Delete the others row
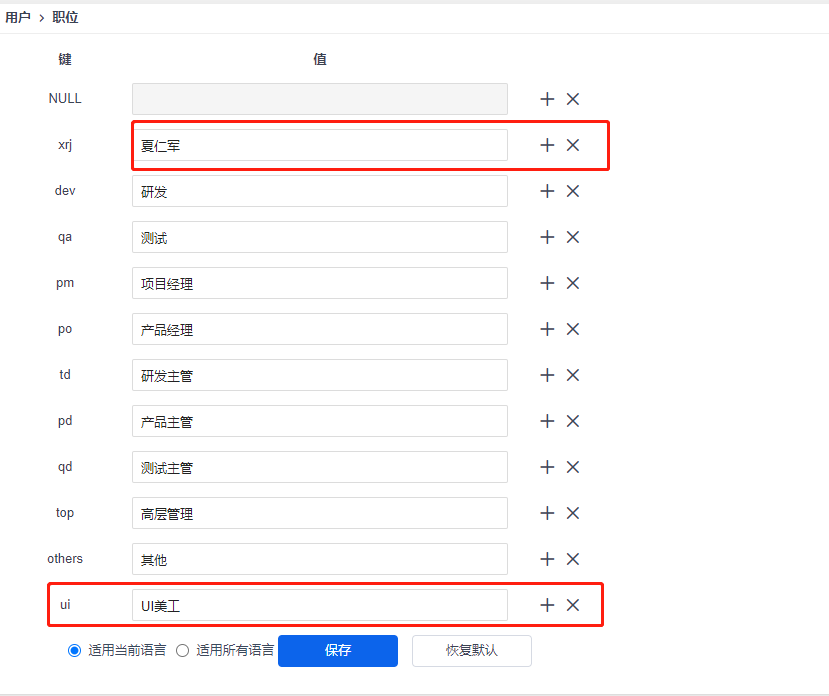This screenshot has width=829, height=696. pyautogui.click(x=573, y=559)
